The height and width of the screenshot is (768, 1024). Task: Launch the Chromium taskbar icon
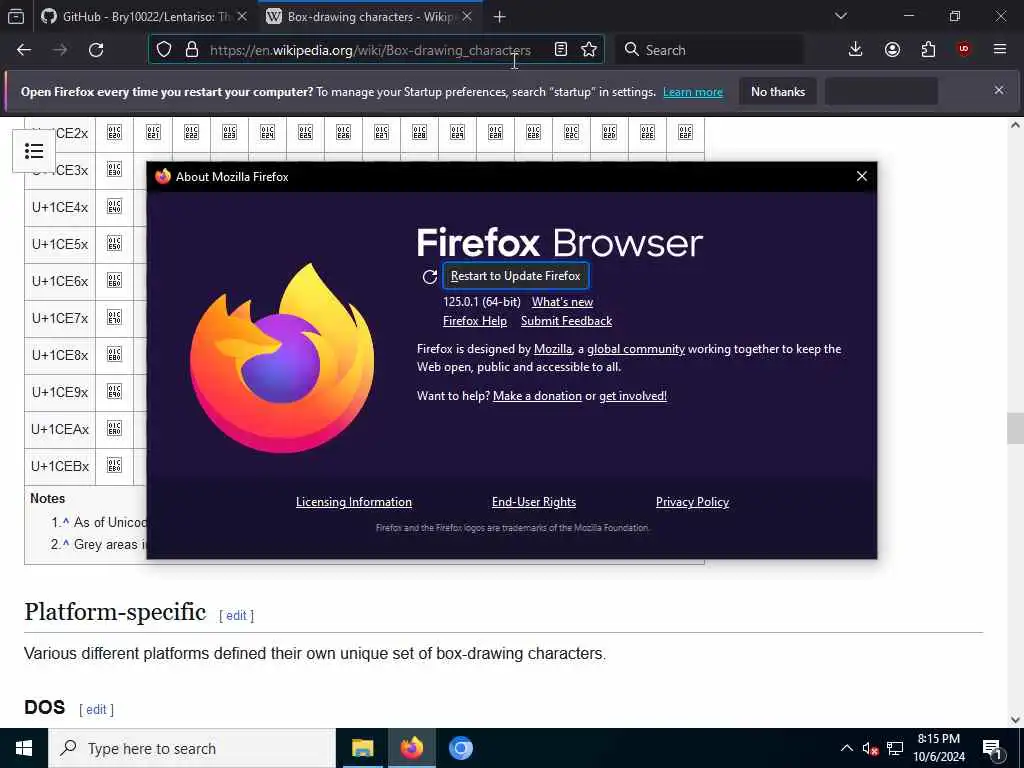point(460,748)
